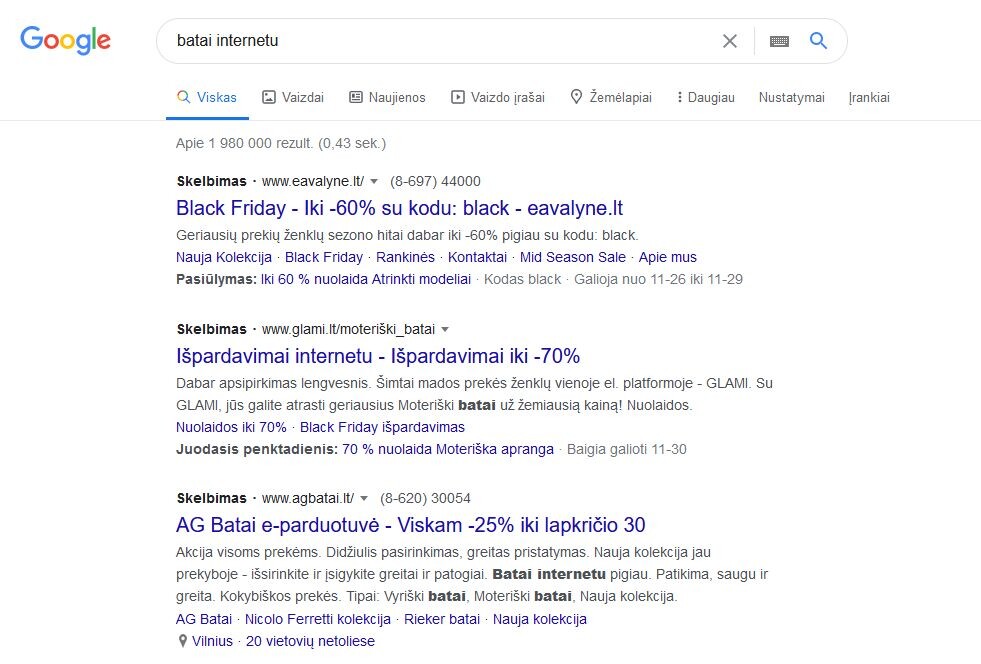Screen dimensions: 981x664
Task: Open the Black Friday eavalyne.lt ad title
Action: coord(399,208)
